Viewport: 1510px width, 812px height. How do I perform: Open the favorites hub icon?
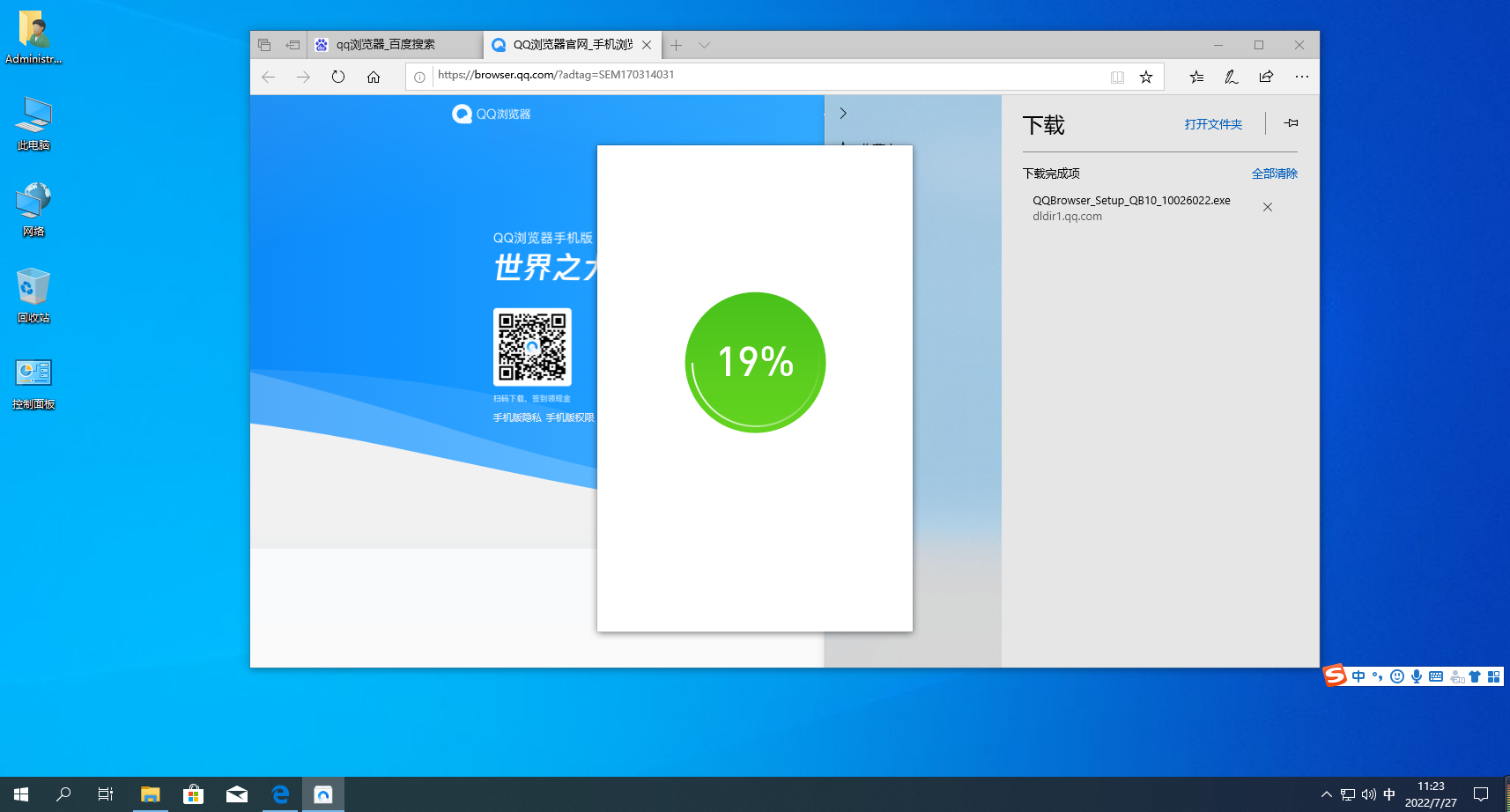(x=1196, y=78)
